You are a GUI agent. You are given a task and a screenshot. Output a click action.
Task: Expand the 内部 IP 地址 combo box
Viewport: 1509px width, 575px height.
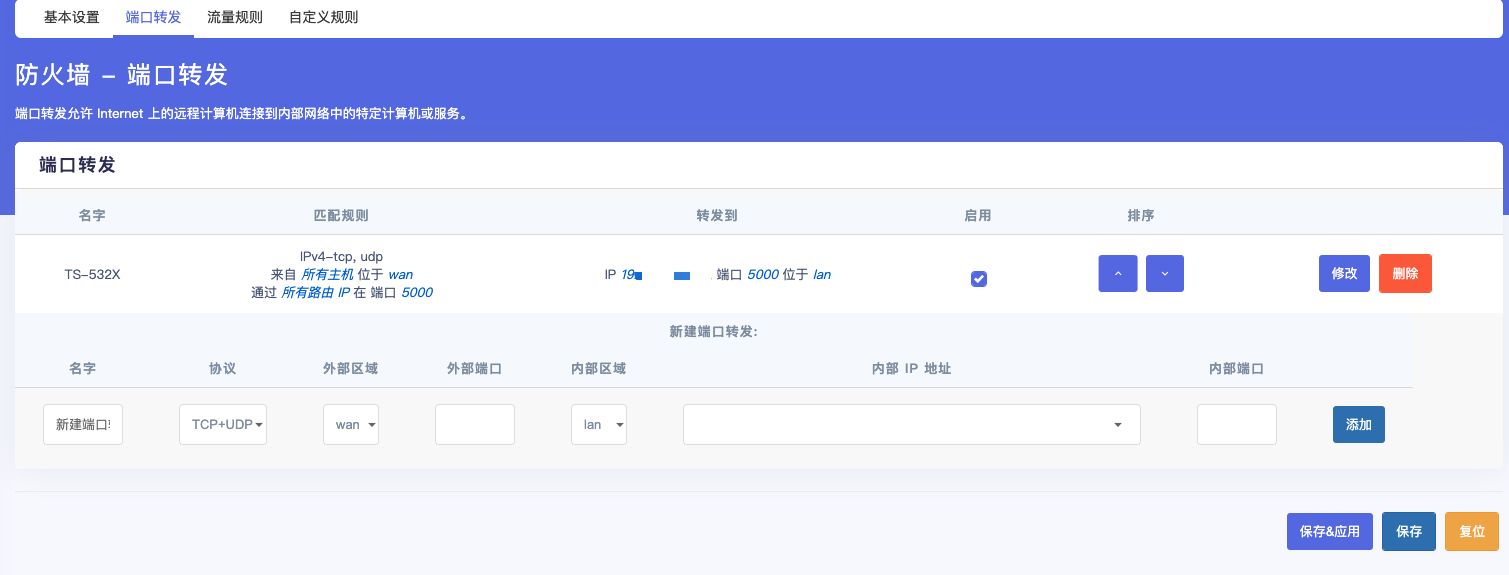(911, 424)
